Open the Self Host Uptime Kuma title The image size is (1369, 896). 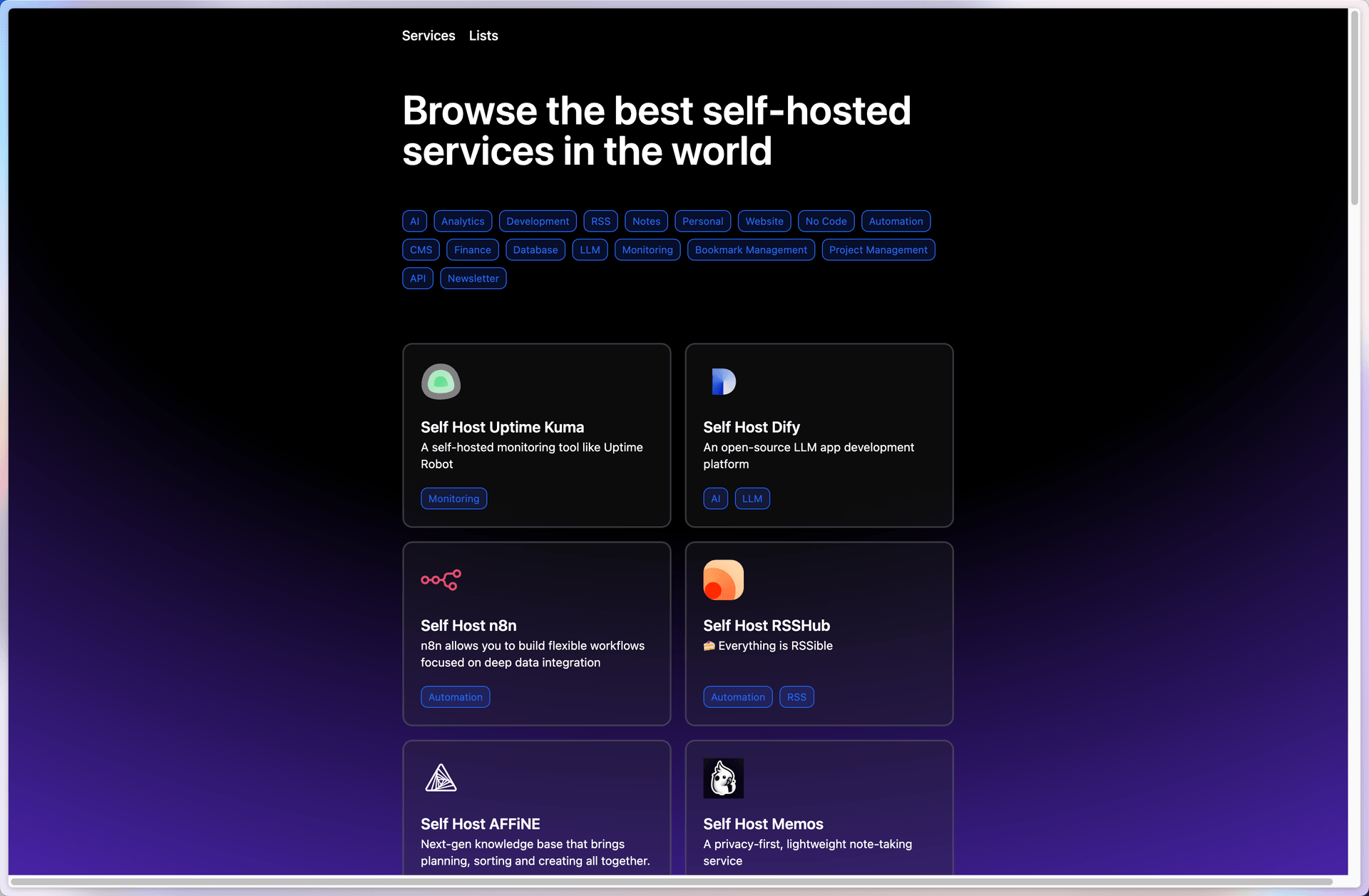502,427
